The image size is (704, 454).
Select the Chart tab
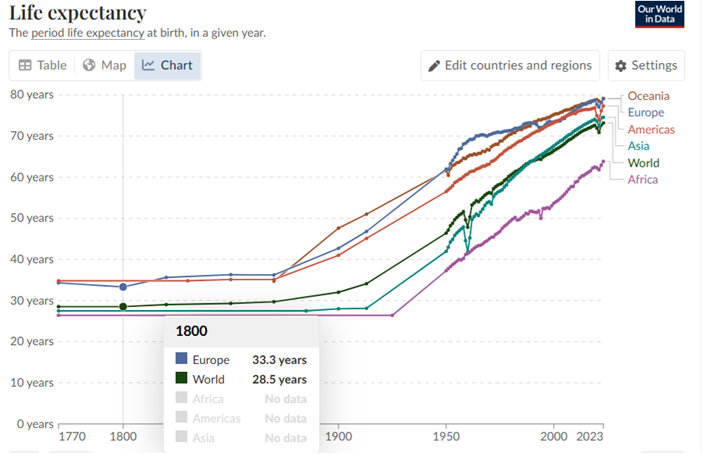[167, 65]
